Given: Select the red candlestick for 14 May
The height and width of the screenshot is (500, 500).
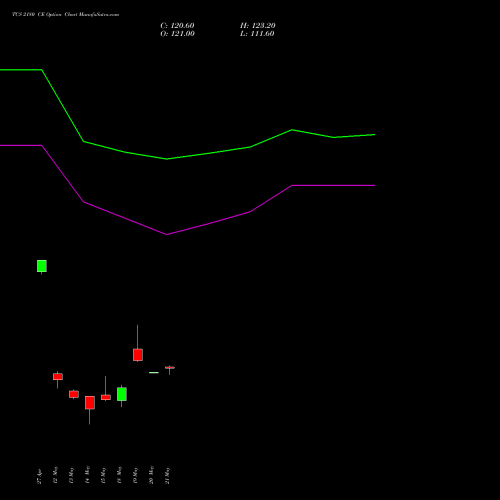Looking at the screenshot, I should coord(90,403).
